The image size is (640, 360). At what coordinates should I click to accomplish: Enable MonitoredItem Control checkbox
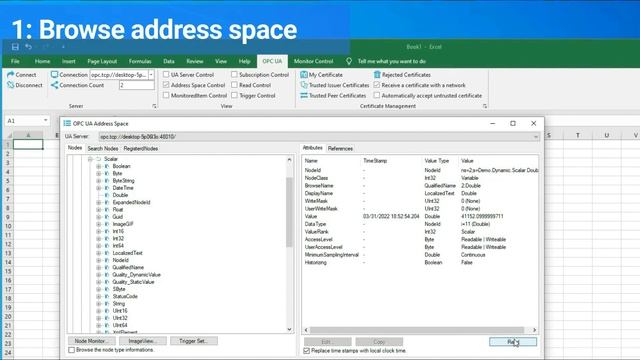coord(166,96)
